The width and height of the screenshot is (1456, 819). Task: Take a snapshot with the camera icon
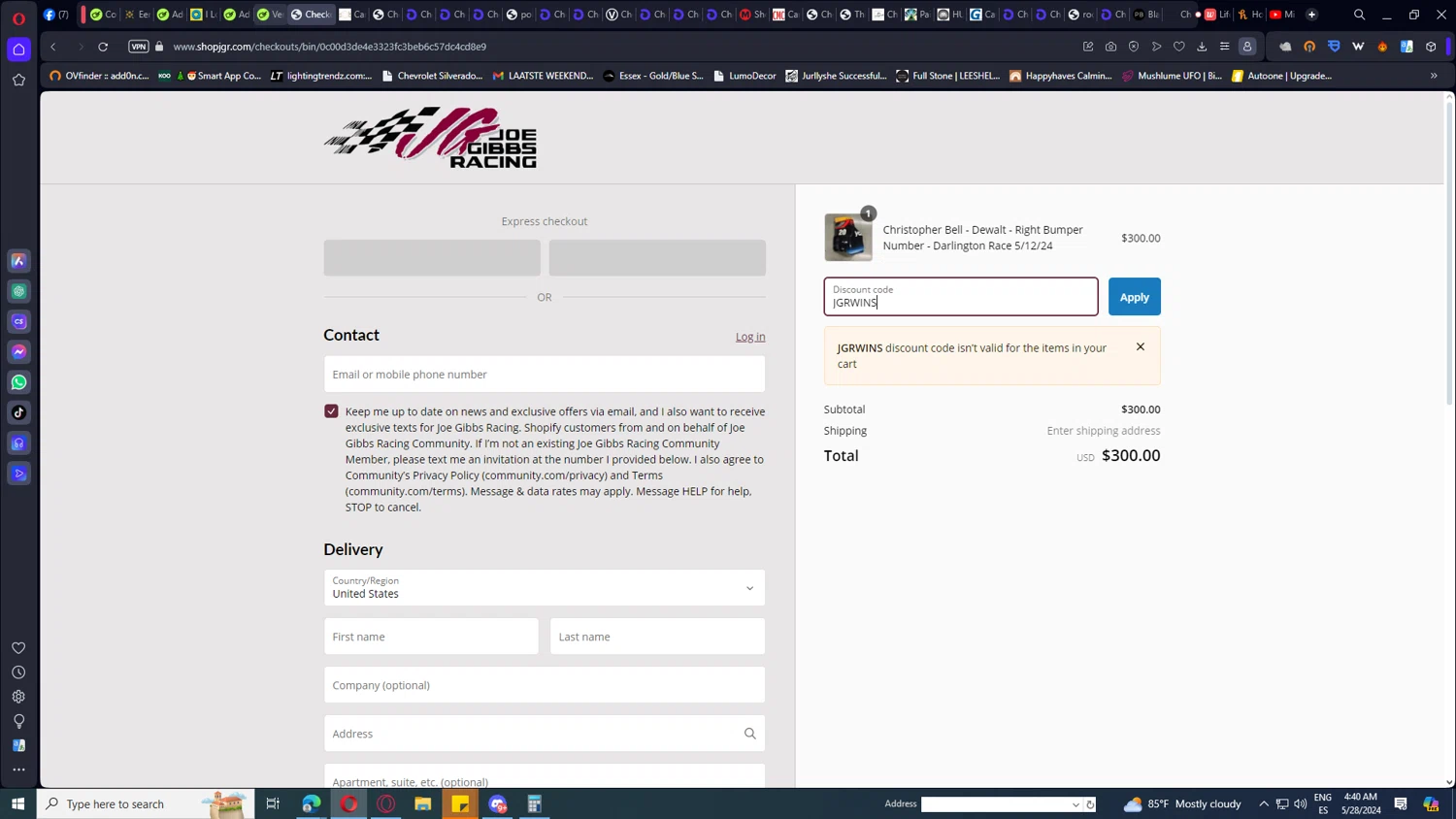(x=1110, y=47)
